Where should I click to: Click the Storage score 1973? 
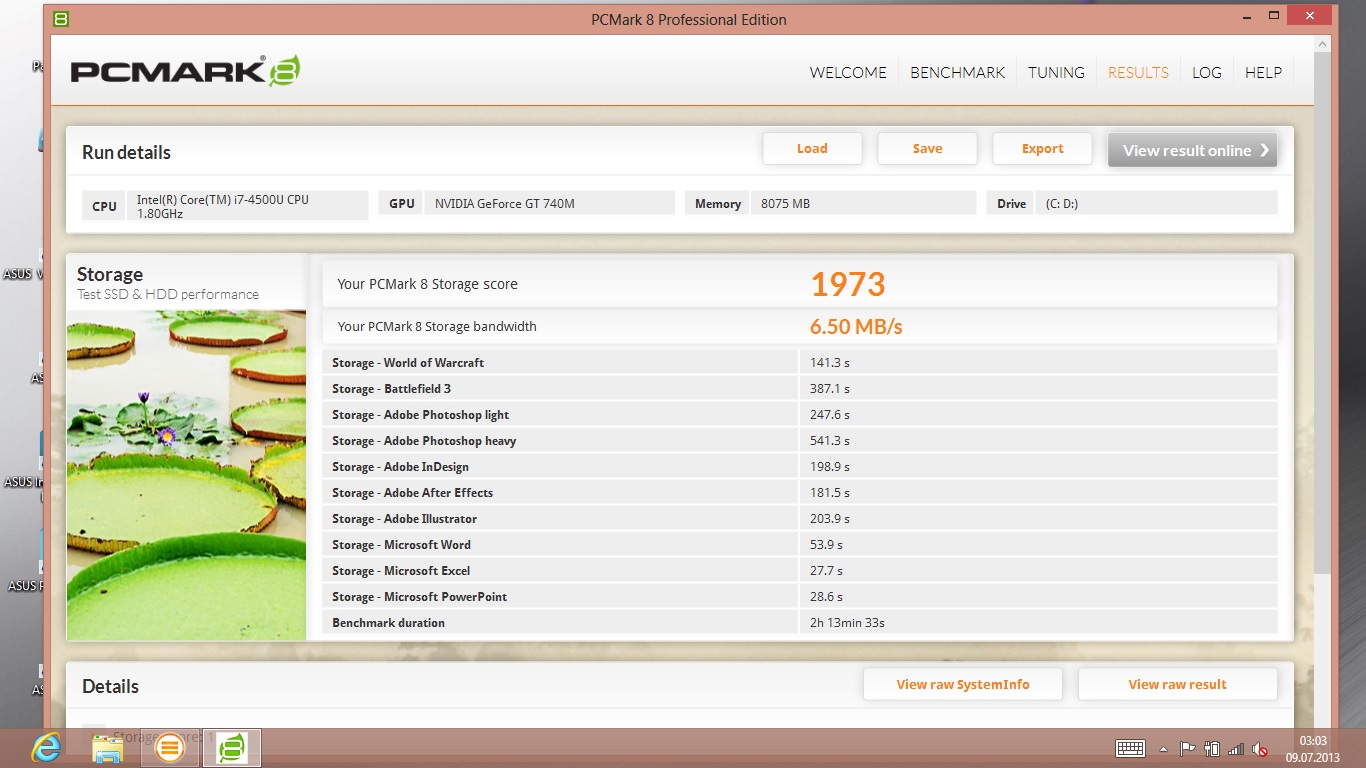(x=848, y=284)
